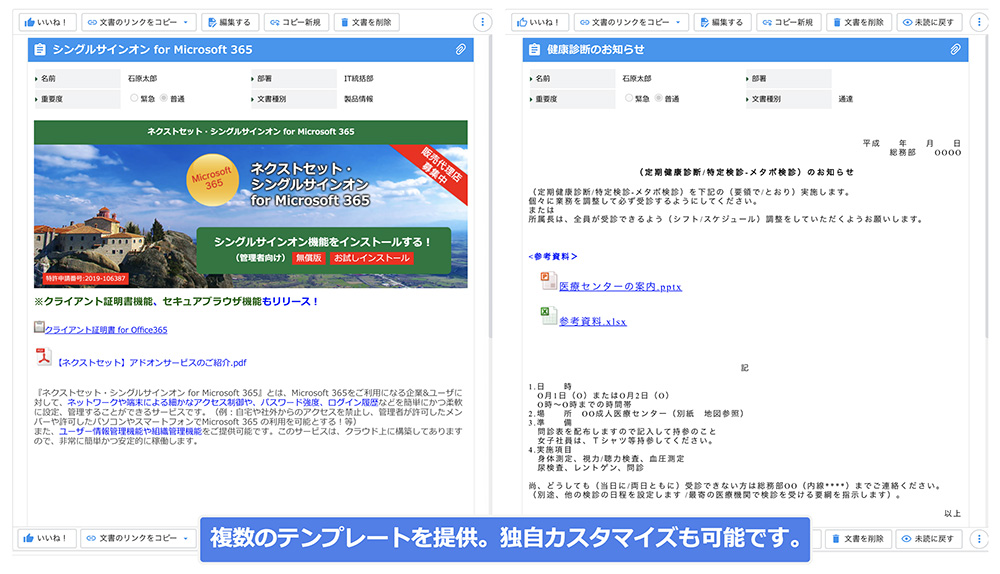Open bottom 文書のリンクをコピー dropdown in left document
The height and width of the screenshot is (574, 1000).
pyautogui.click(x=138, y=538)
